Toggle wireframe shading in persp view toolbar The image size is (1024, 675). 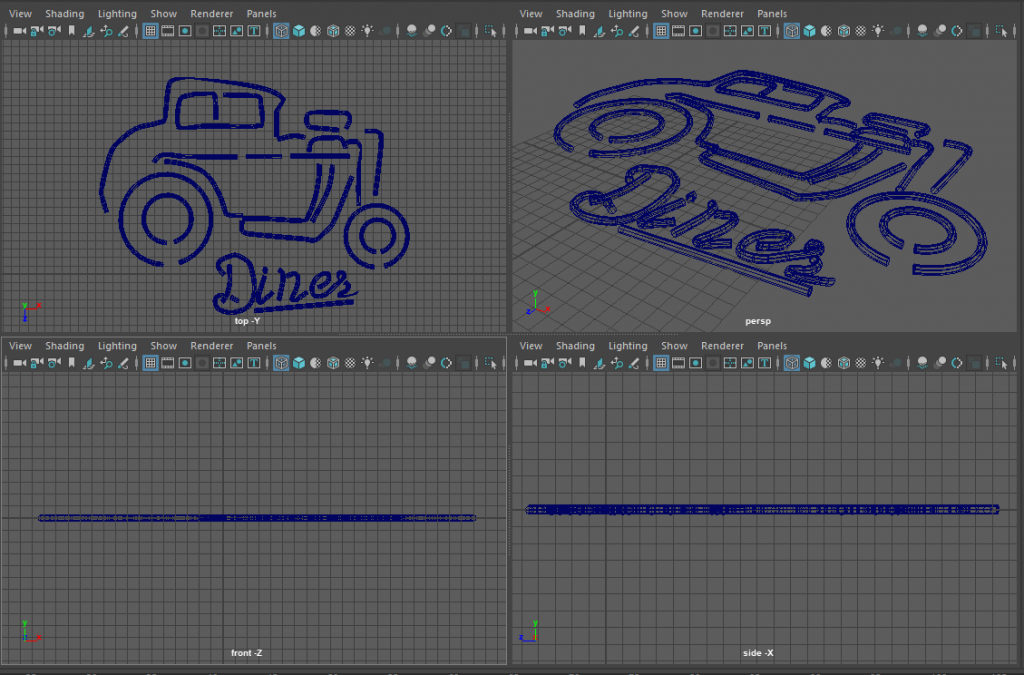[791, 31]
